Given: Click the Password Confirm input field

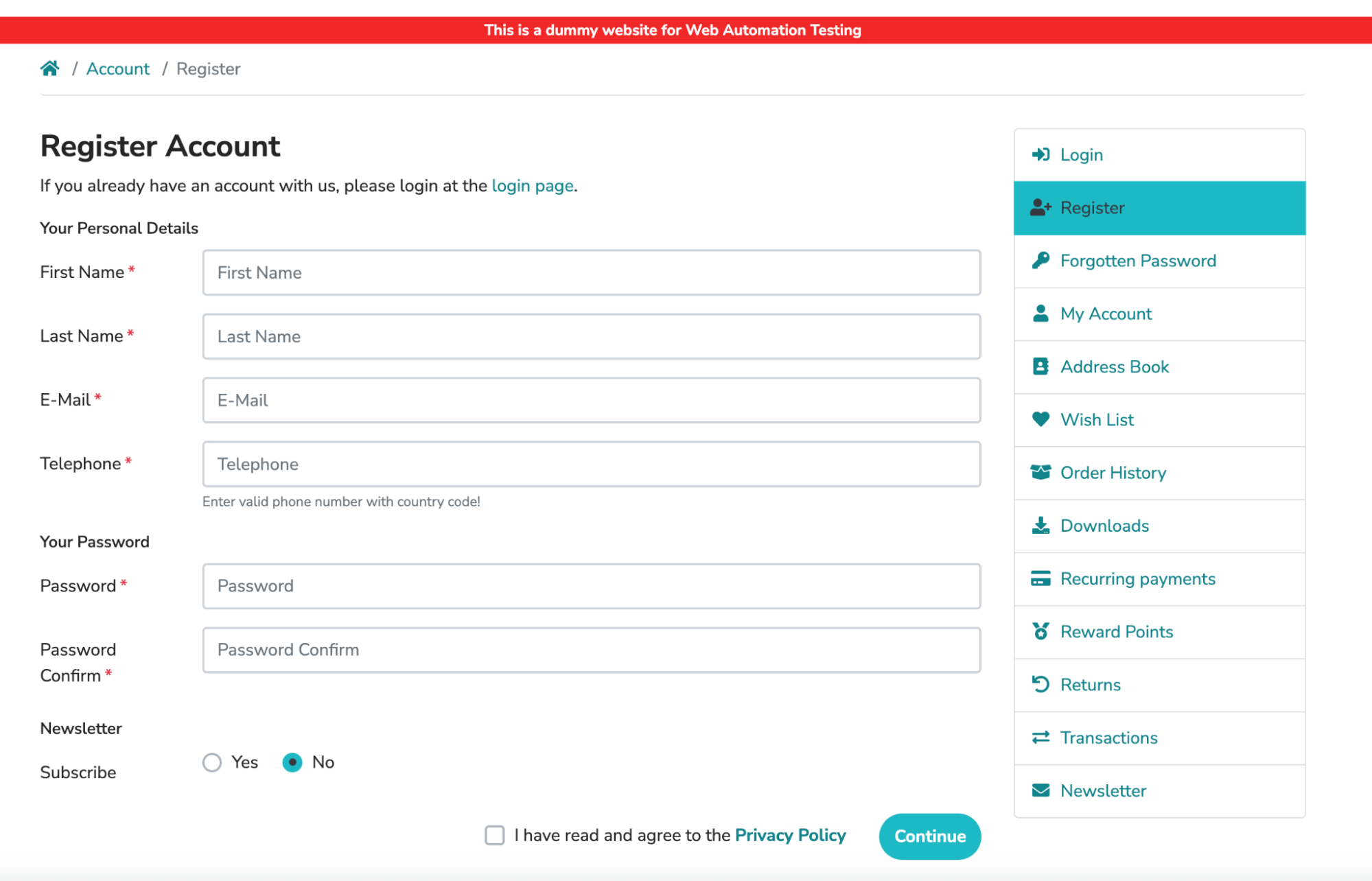Looking at the screenshot, I should [591, 650].
